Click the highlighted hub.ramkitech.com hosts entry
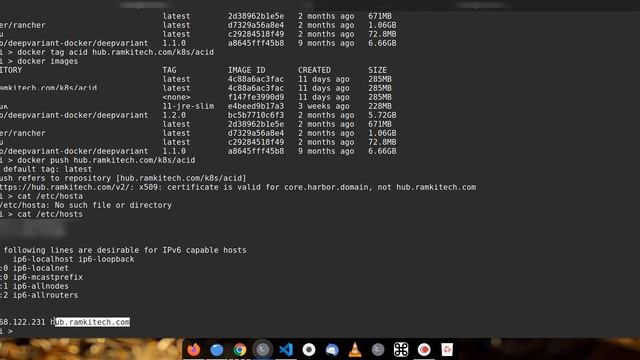The image size is (640, 360). (92, 322)
